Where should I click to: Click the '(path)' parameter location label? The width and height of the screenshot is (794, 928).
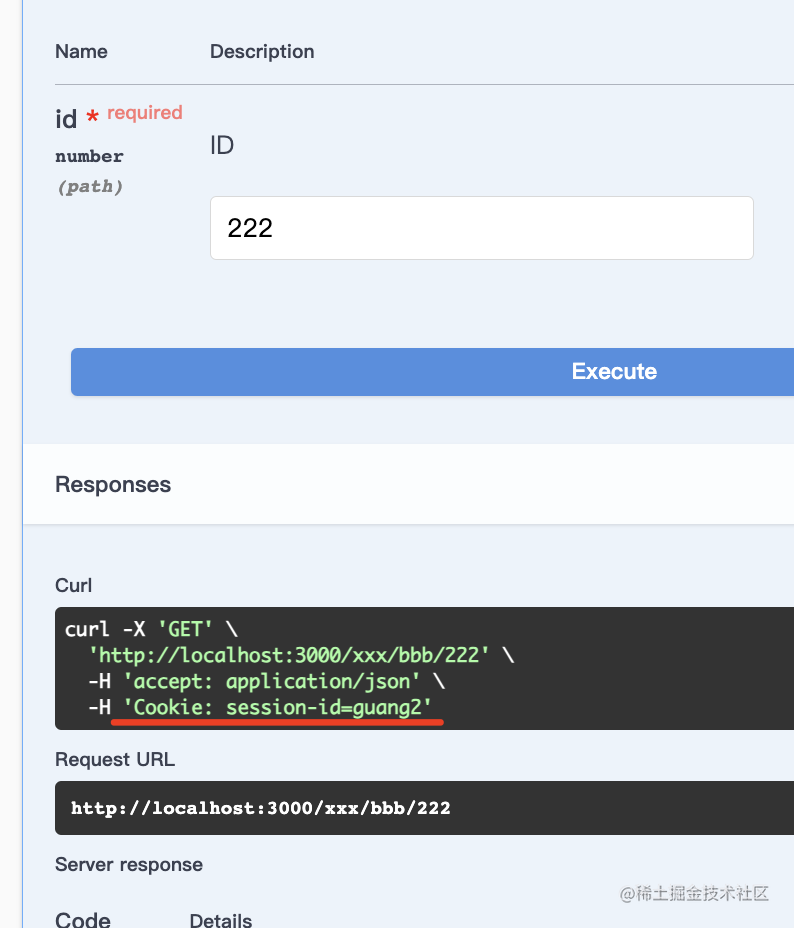(x=89, y=187)
